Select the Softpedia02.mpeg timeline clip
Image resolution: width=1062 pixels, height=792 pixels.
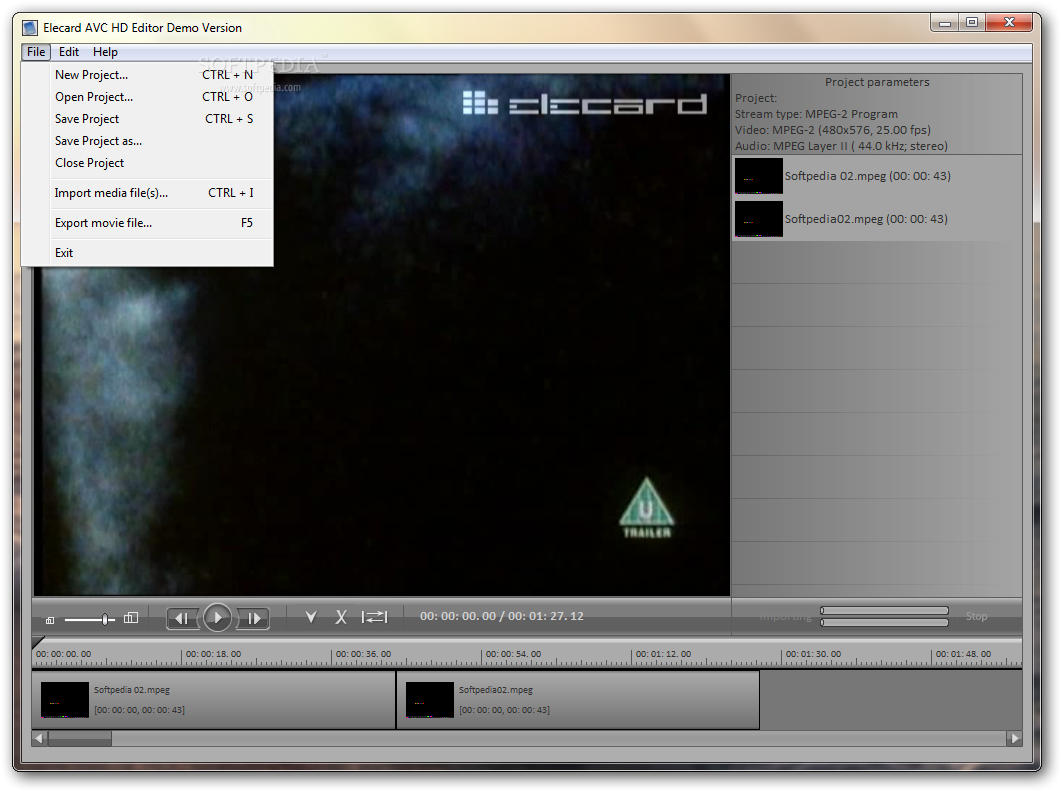(578, 700)
